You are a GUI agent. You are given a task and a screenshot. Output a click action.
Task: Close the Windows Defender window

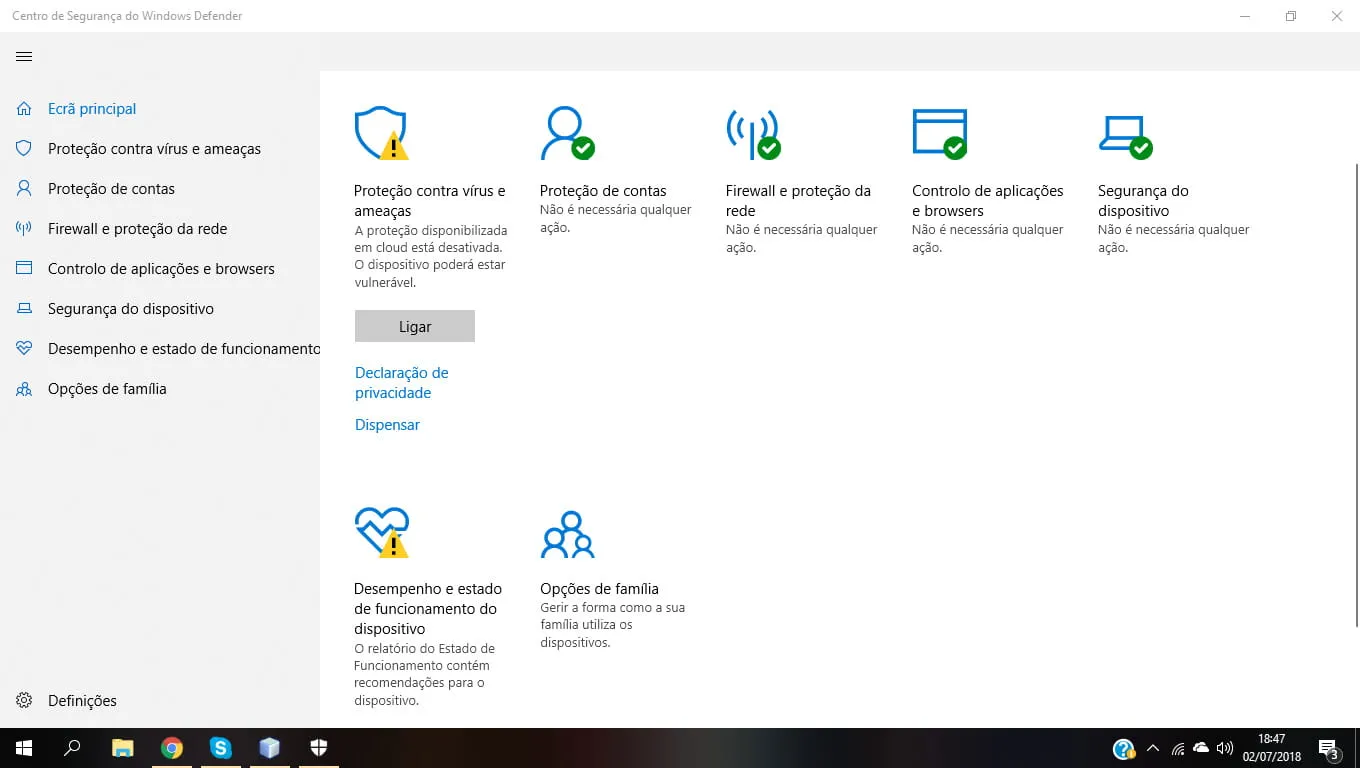(1337, 16)
